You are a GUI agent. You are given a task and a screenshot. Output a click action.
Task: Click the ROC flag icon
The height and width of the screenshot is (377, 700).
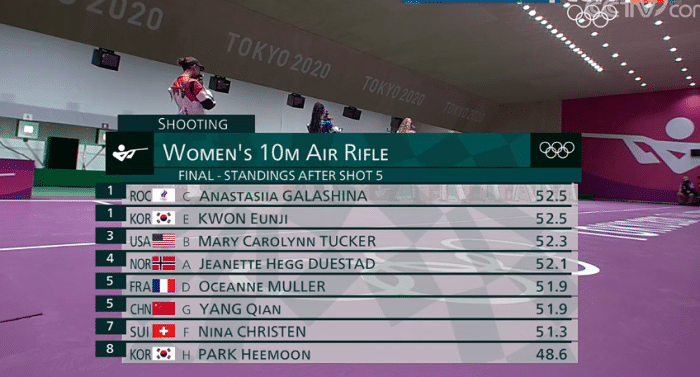[x=164, y=196]
